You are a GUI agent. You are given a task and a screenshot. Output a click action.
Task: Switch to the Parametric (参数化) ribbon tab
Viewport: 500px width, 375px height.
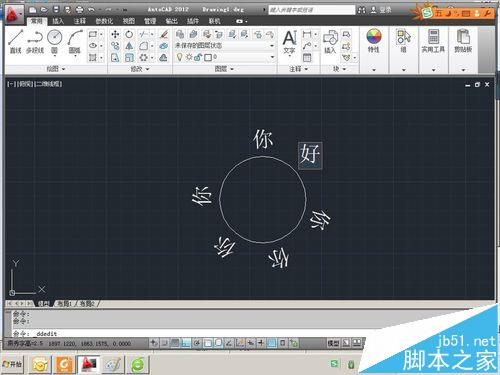pyautogui.click(x=104, y=21)
